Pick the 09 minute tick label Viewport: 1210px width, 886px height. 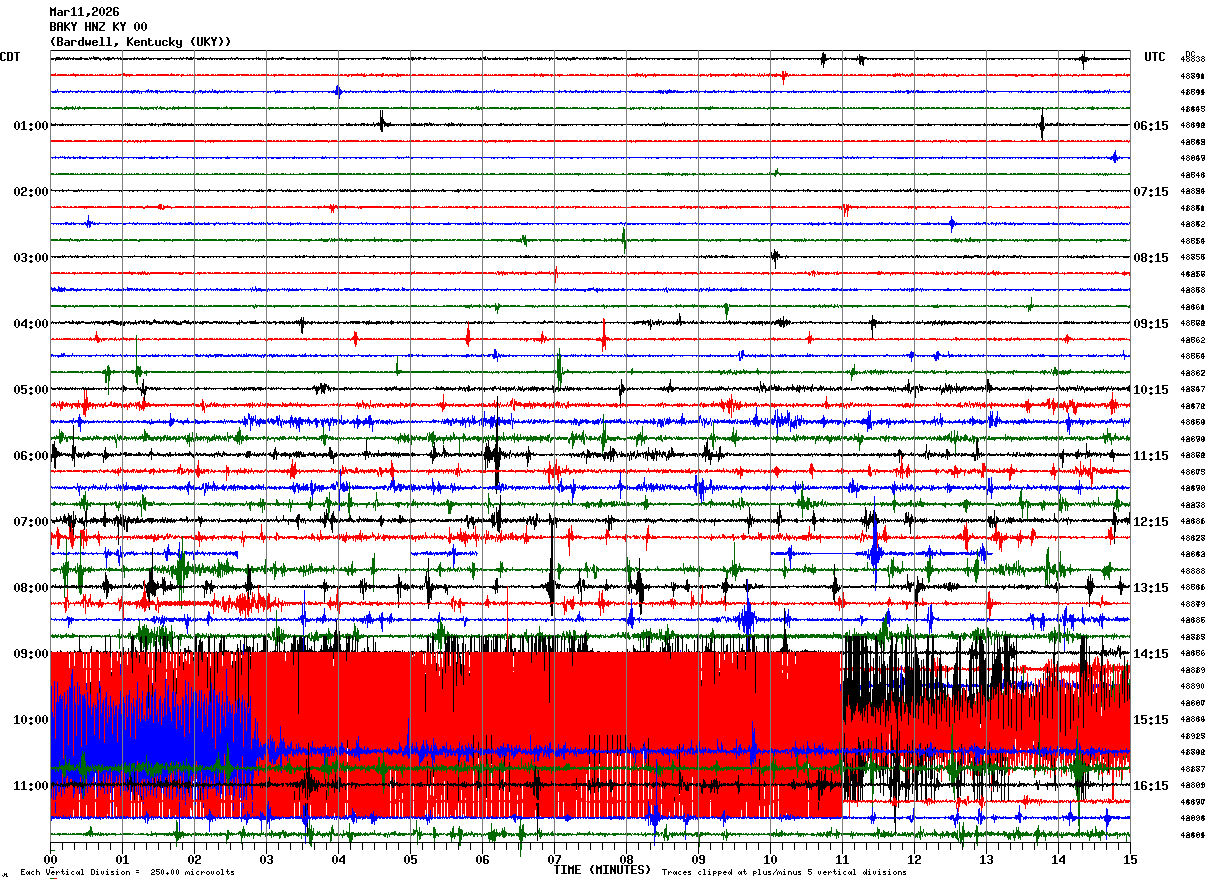(x=699, y=859)
